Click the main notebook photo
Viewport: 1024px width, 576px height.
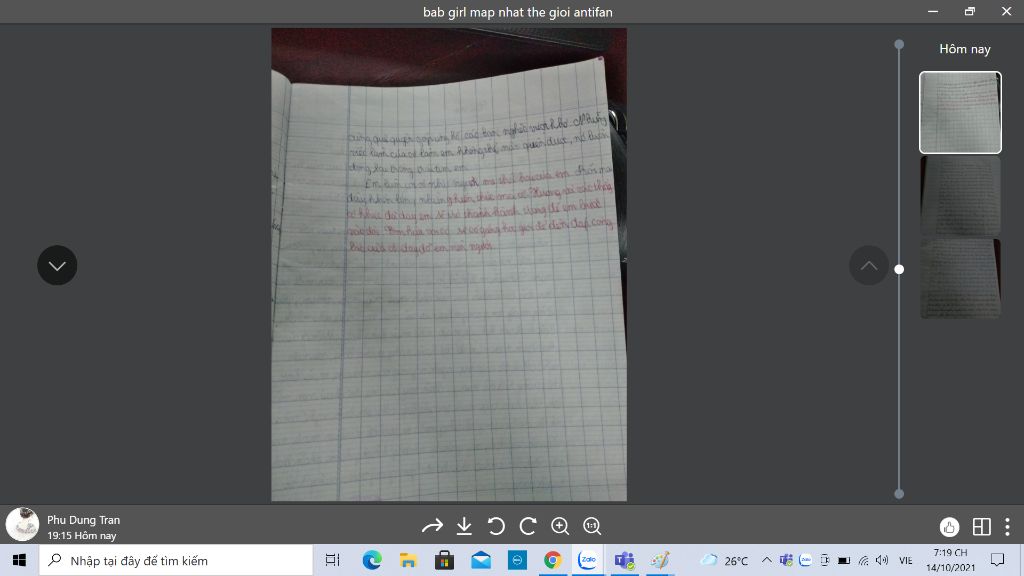coord(449,264)
